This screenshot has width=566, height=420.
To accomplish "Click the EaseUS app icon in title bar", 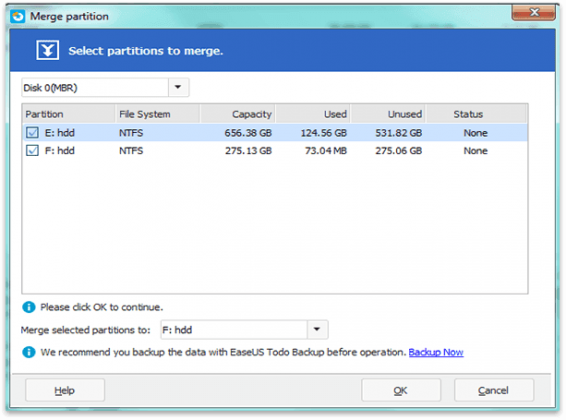I will pyautogui.click(x=18, y=16).
